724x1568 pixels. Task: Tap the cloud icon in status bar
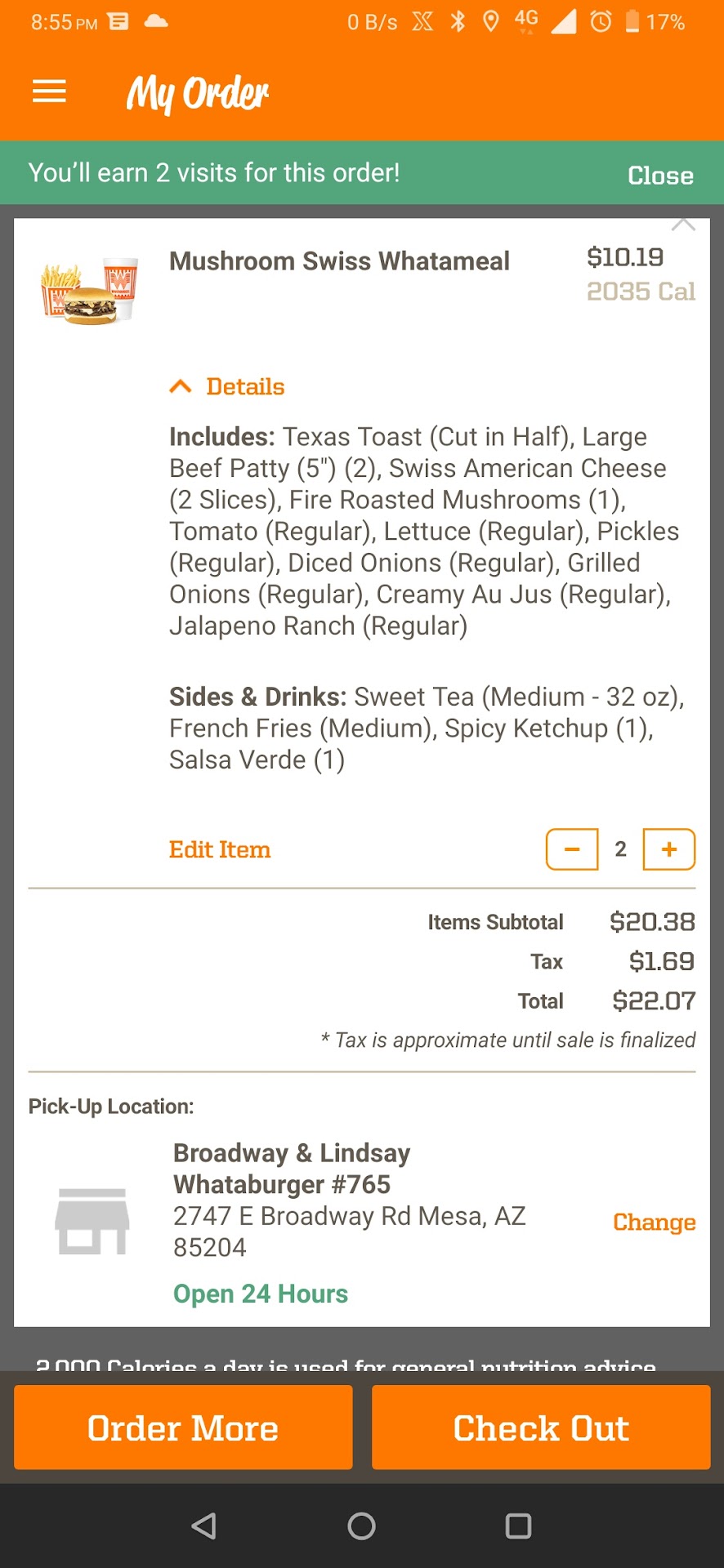[x=156, y=21]
